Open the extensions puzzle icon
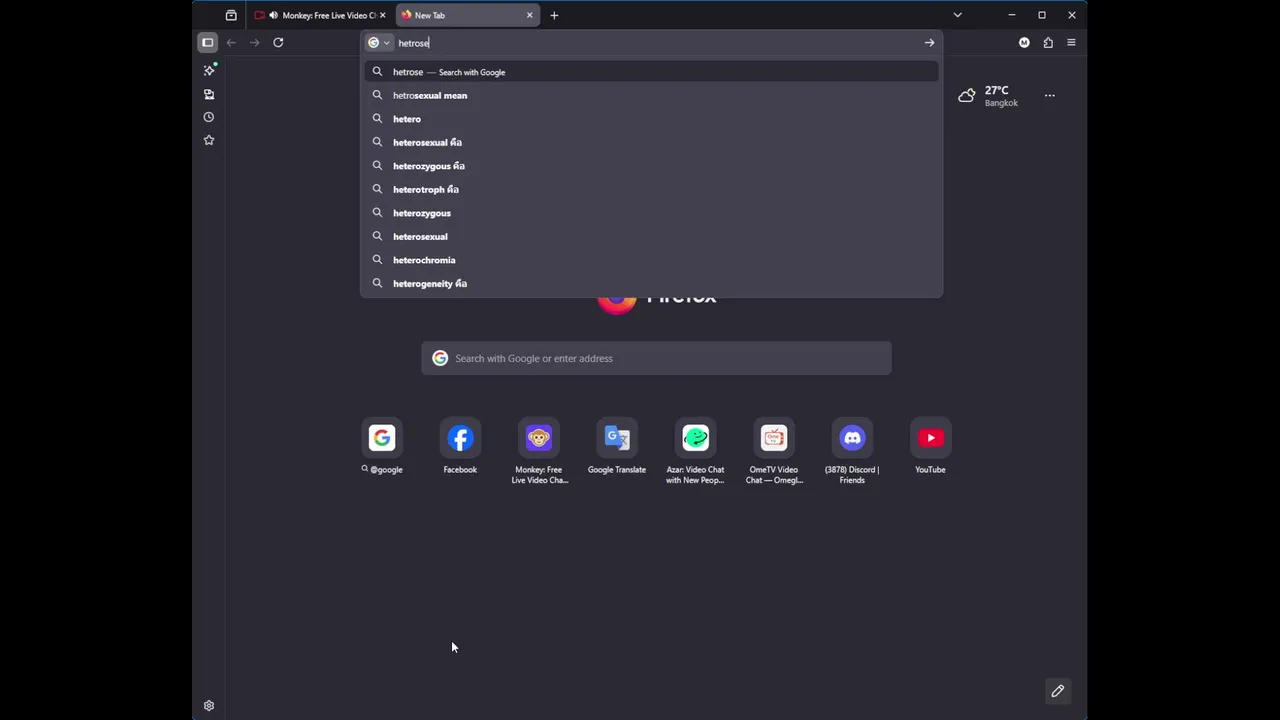The width and height of the screenshot is (1280, 720). (1048, 43)
